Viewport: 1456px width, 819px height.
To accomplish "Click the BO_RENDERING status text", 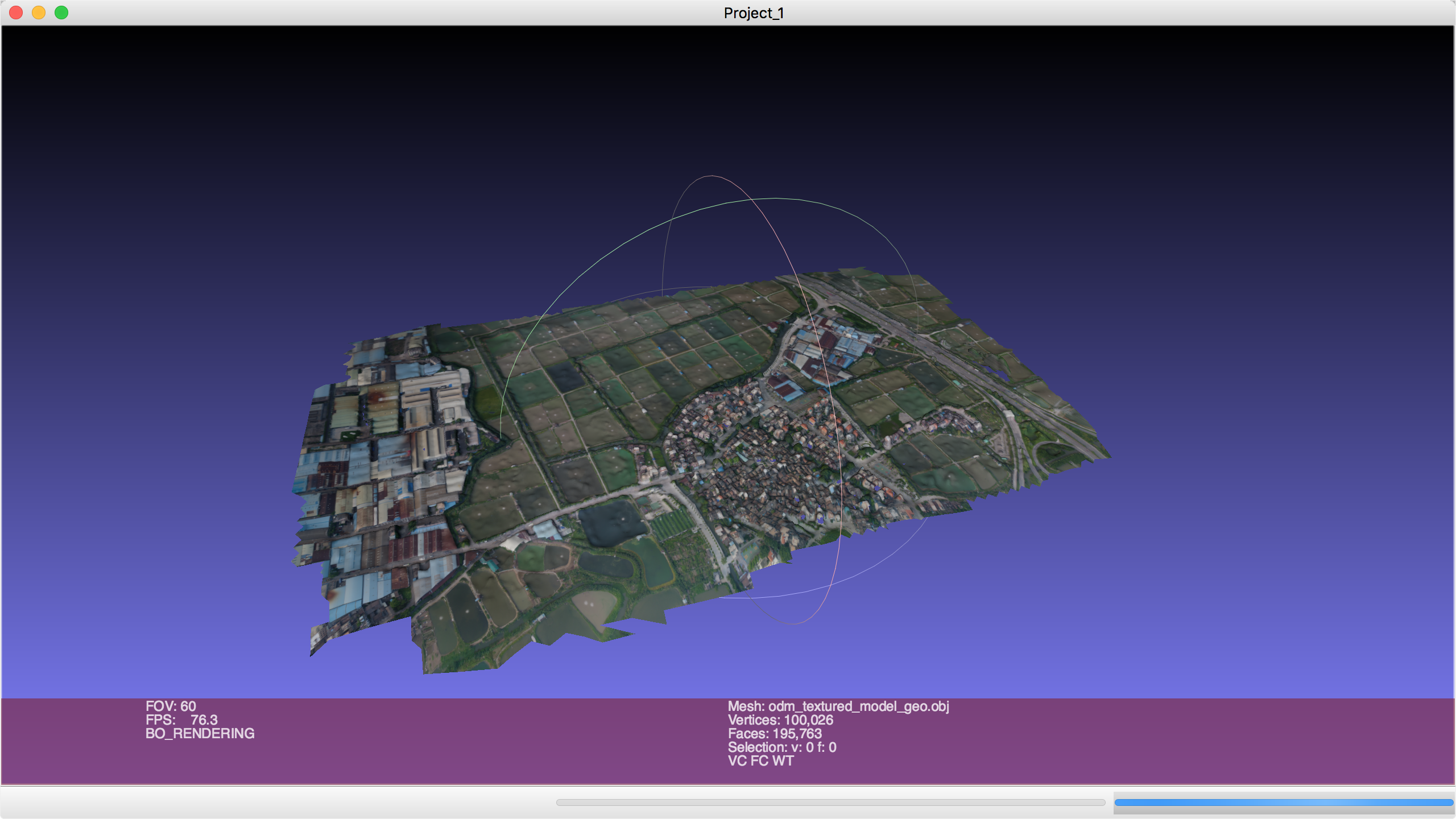I will 200,734.
